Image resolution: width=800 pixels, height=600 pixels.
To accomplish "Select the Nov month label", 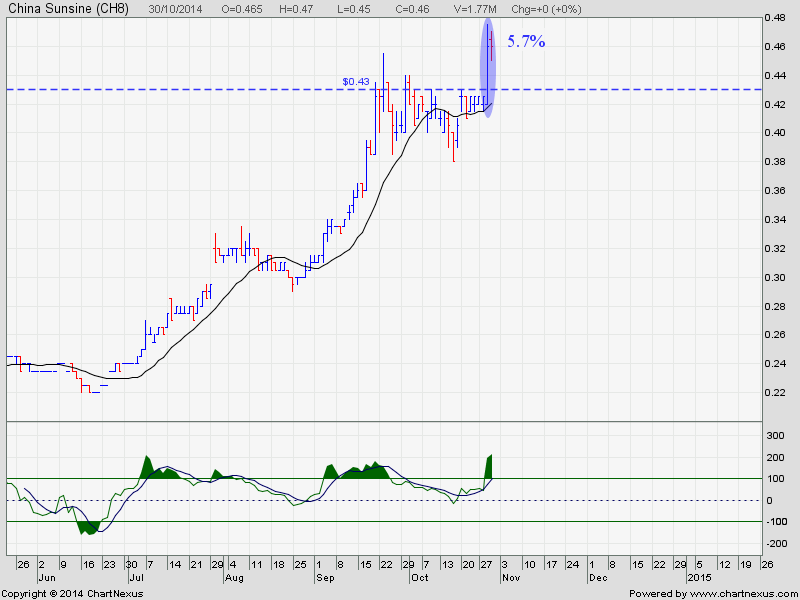I will (511, 578).
